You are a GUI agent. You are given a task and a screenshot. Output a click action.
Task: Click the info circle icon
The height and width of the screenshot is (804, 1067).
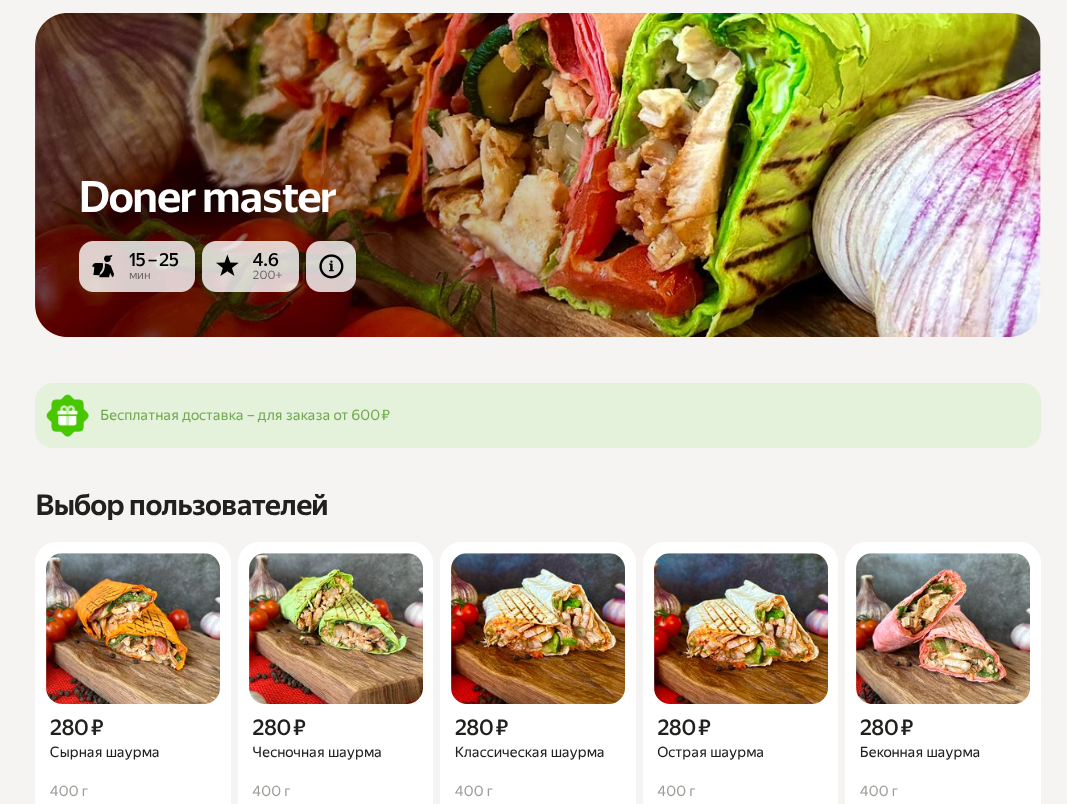[x=331, y=267]
